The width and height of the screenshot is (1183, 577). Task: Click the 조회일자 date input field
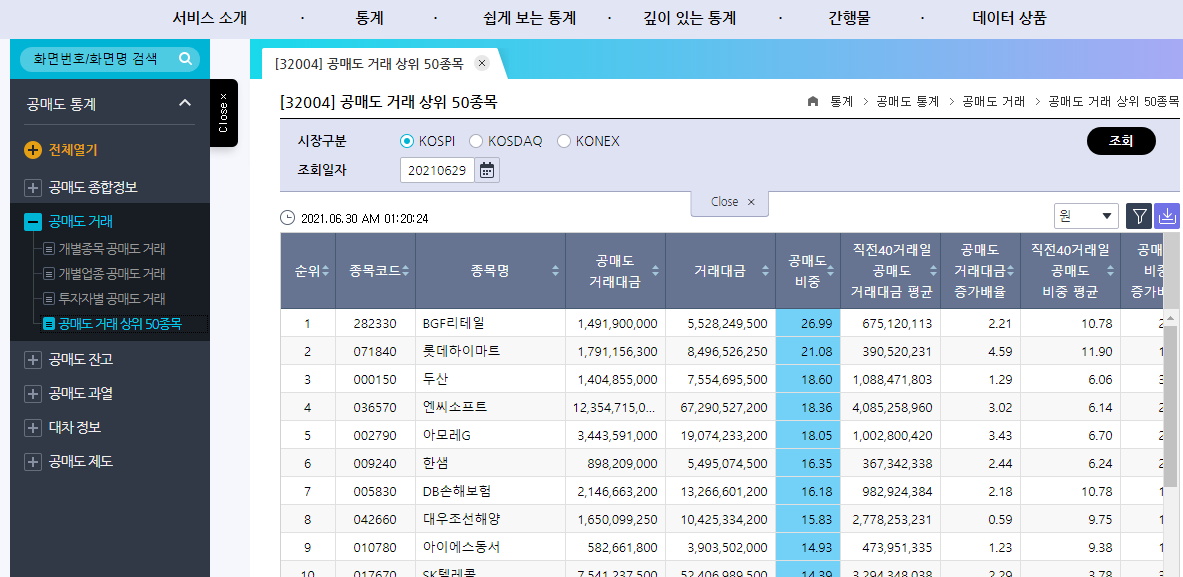point(436,170)
